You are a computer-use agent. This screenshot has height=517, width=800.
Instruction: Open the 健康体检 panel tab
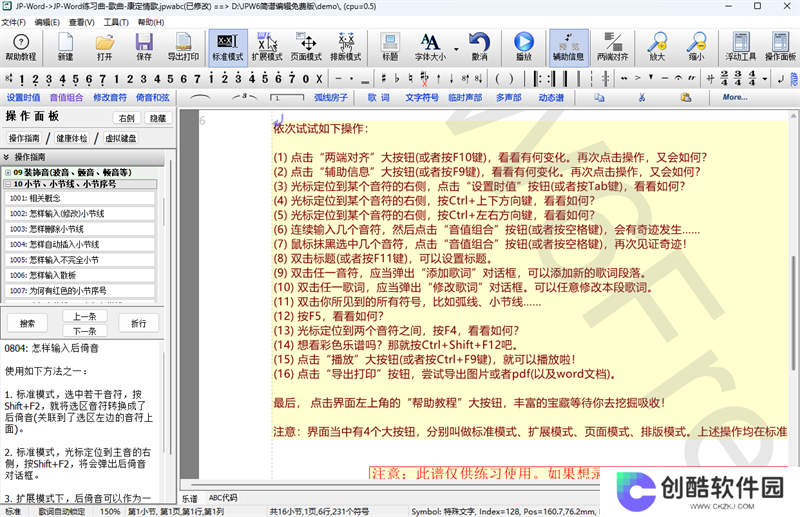pyautogui.click(x=71, y=138)
